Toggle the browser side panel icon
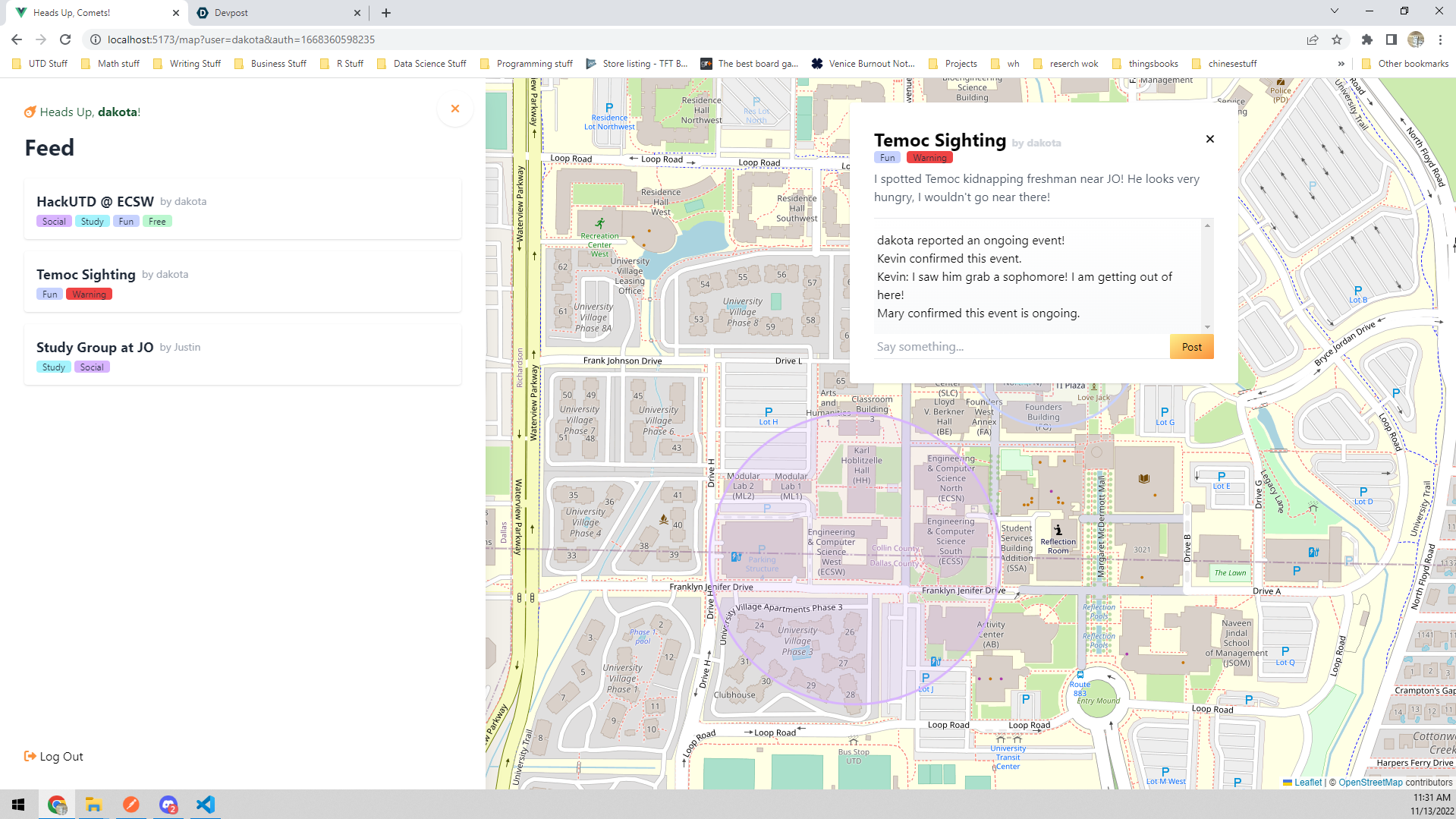 tap(1392, 39)
